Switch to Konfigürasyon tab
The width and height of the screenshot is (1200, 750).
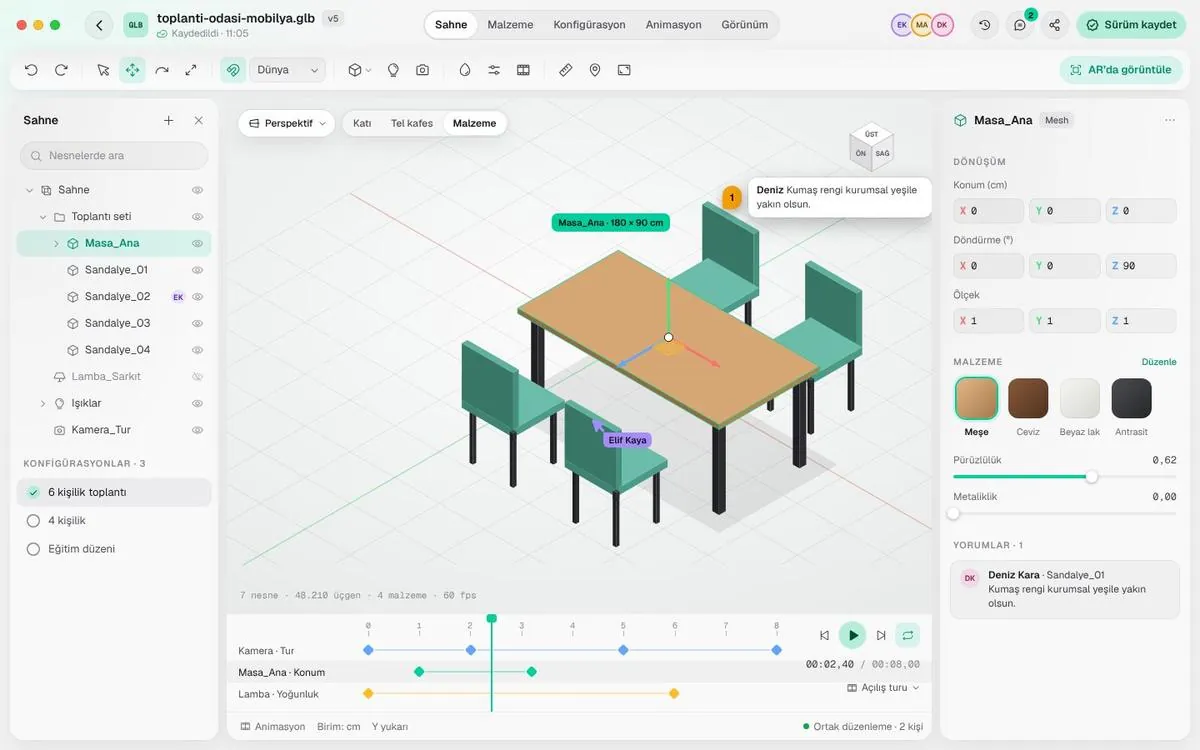[589, 25]
